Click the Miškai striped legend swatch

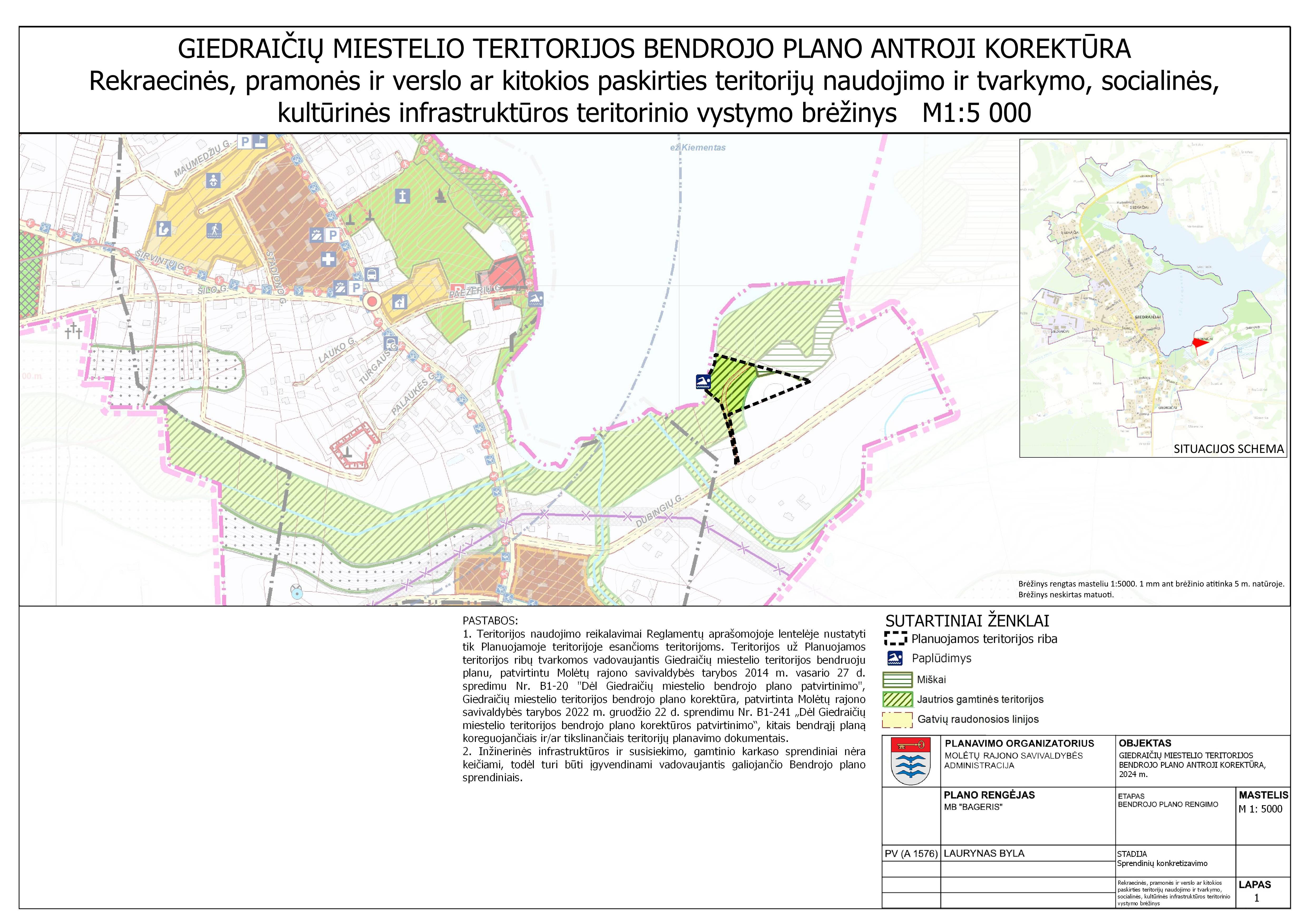(897, 680)
